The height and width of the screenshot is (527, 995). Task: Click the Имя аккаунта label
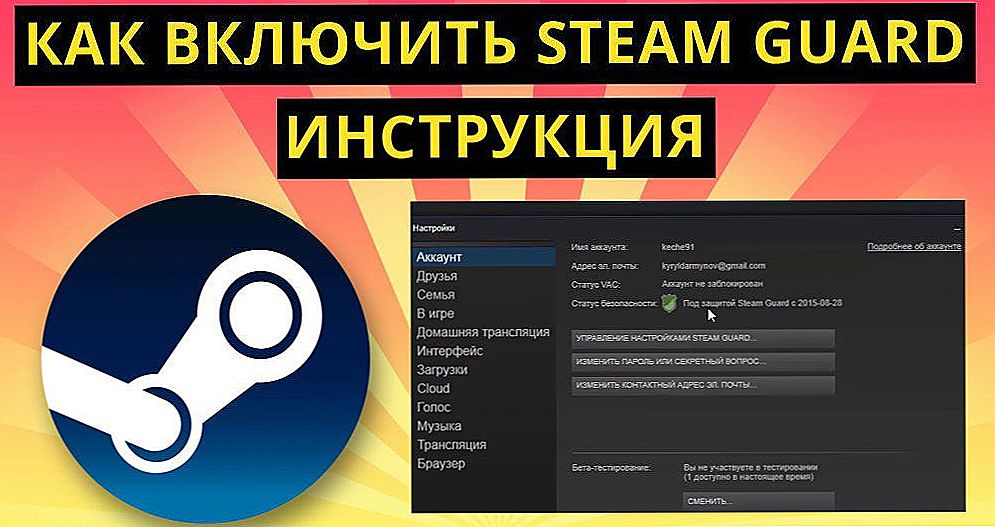coord(599,247)
